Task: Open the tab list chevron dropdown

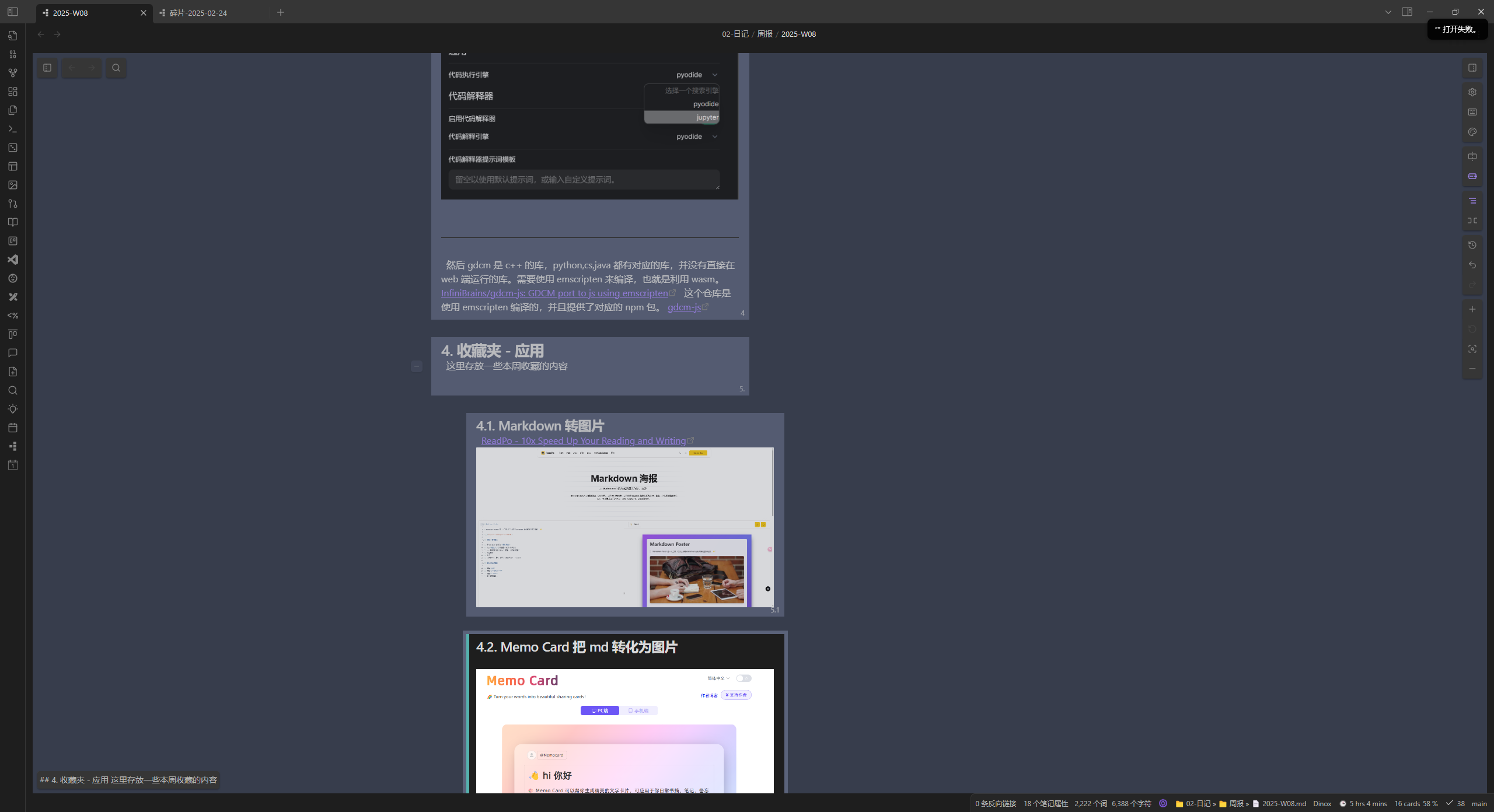Action: click(x=1388, y=12)
